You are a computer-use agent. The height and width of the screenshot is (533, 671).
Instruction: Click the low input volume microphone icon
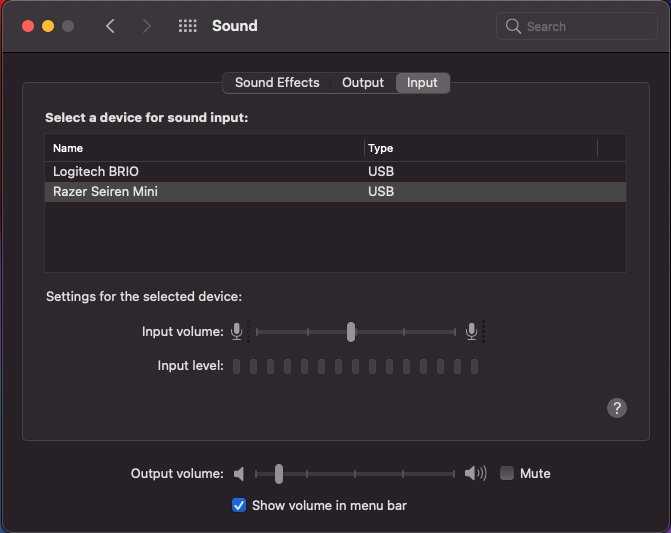(237, 332)
